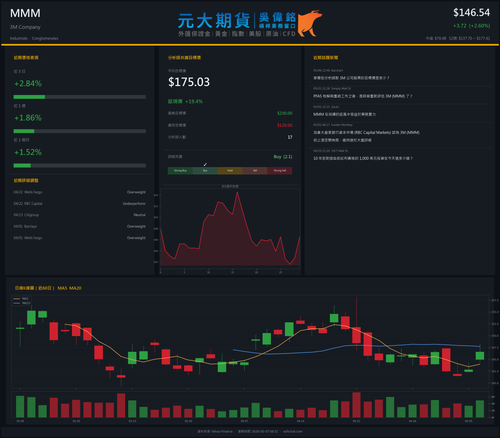The image size is (500, 438).
Task: Click the MA5 legend line marker
Action: click(x=17, y=299)
